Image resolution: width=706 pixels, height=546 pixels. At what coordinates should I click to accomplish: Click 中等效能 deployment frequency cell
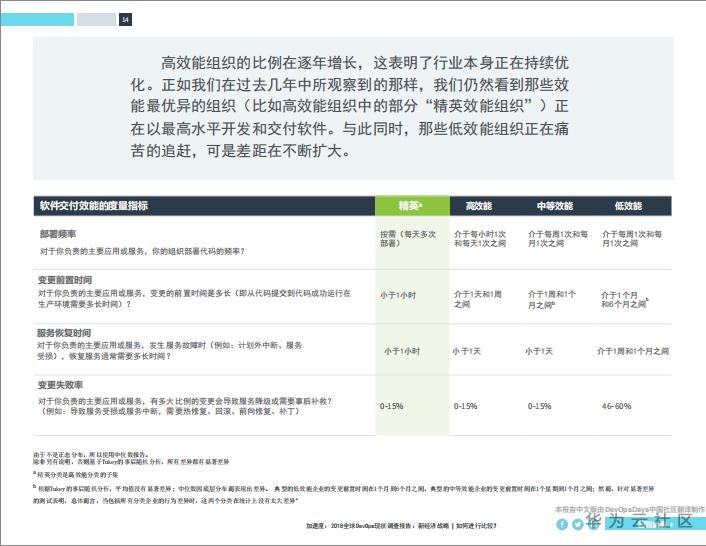pyautogui.click(x=558, y=239)
